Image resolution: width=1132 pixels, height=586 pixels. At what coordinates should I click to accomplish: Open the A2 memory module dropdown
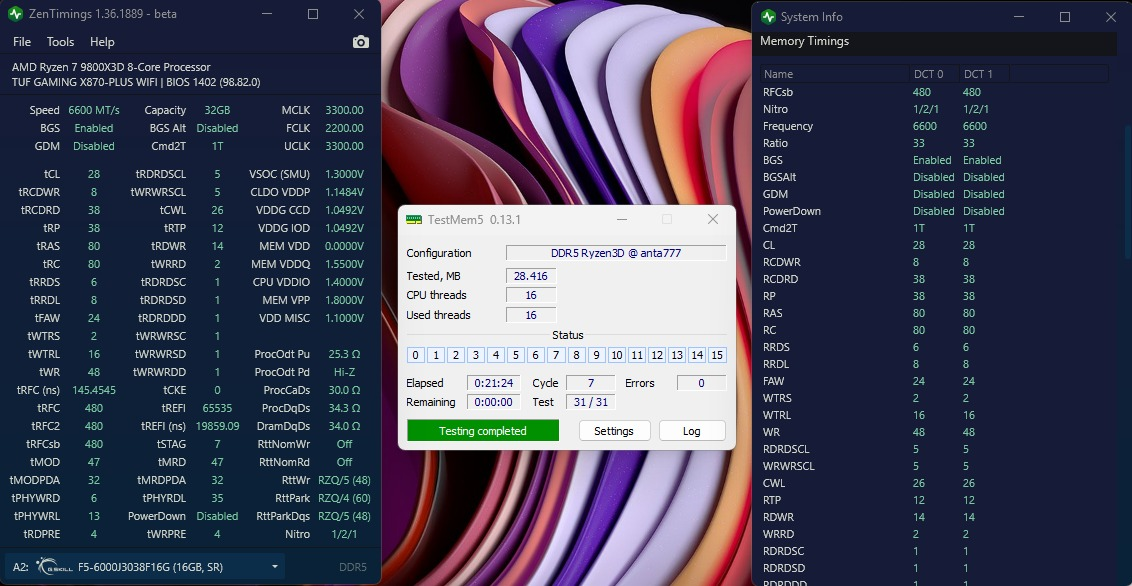click(144, 567)
